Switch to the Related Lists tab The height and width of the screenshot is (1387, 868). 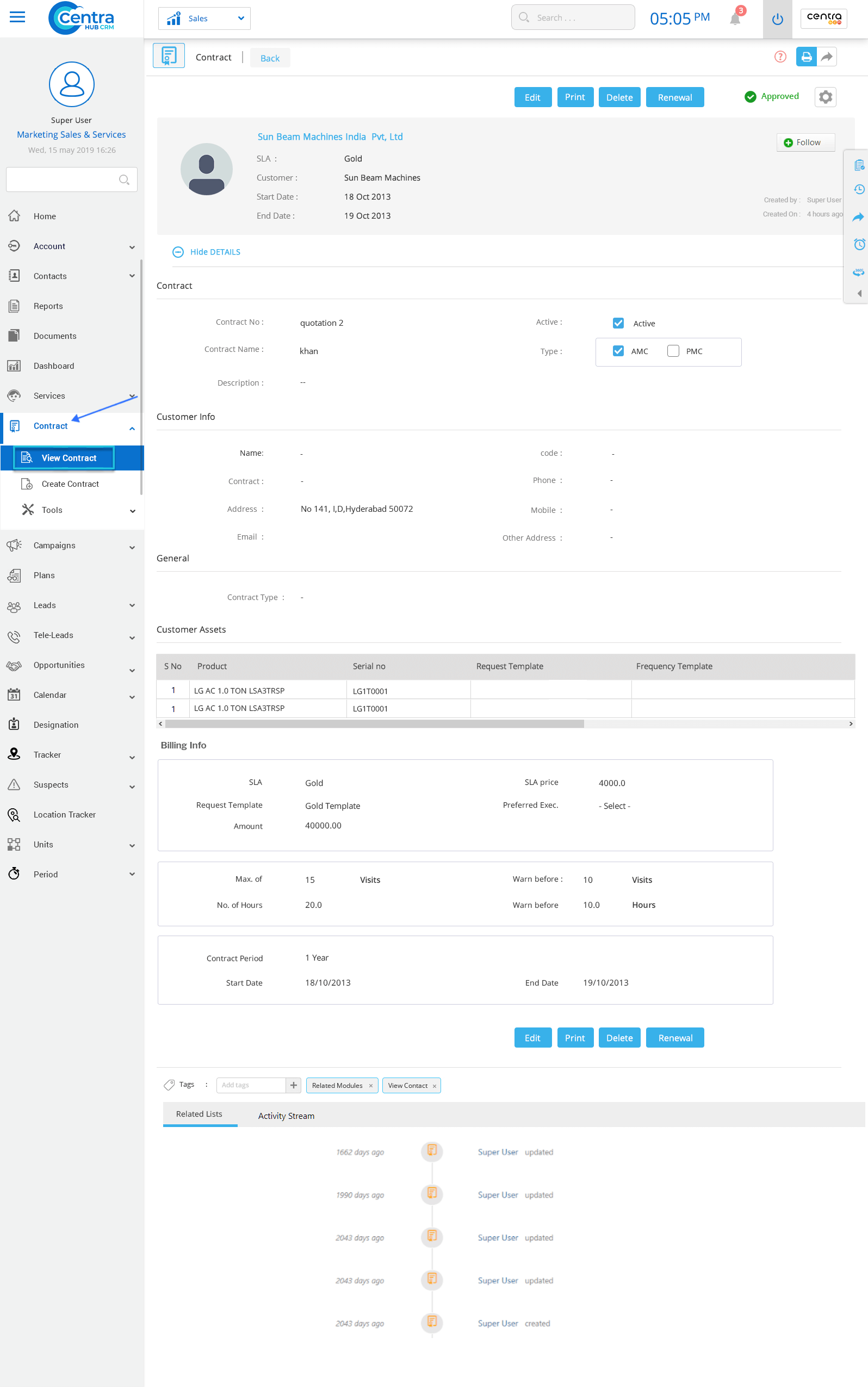200,1114
